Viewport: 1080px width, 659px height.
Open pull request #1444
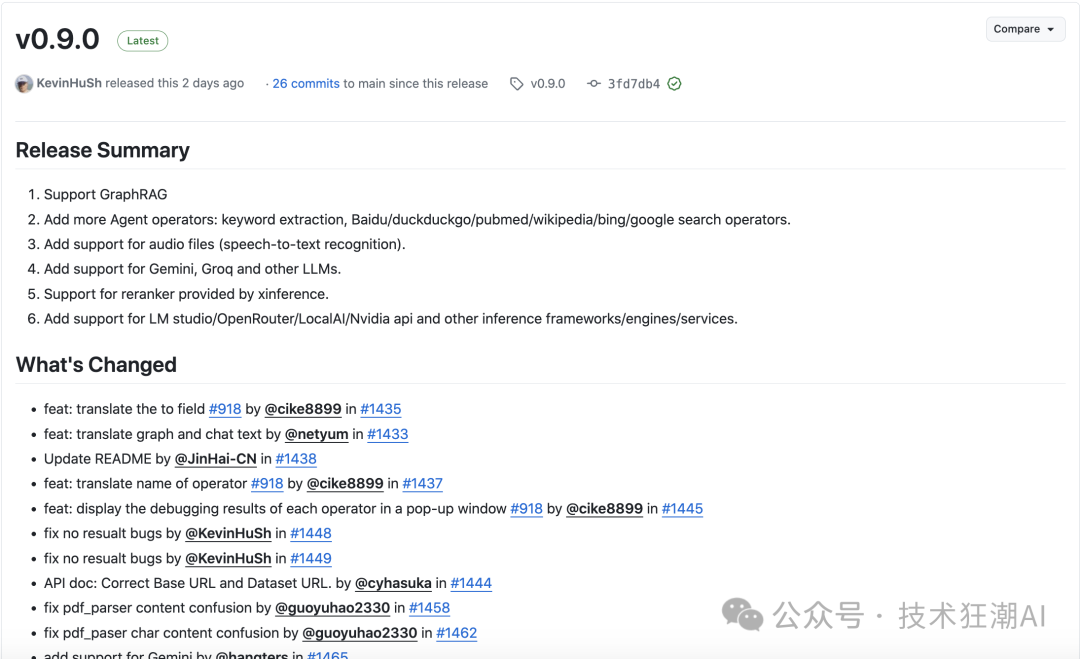(471, 583)
